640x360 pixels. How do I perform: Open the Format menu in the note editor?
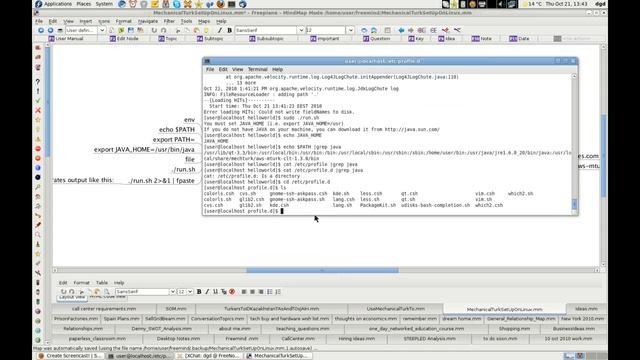coord(81,282)
